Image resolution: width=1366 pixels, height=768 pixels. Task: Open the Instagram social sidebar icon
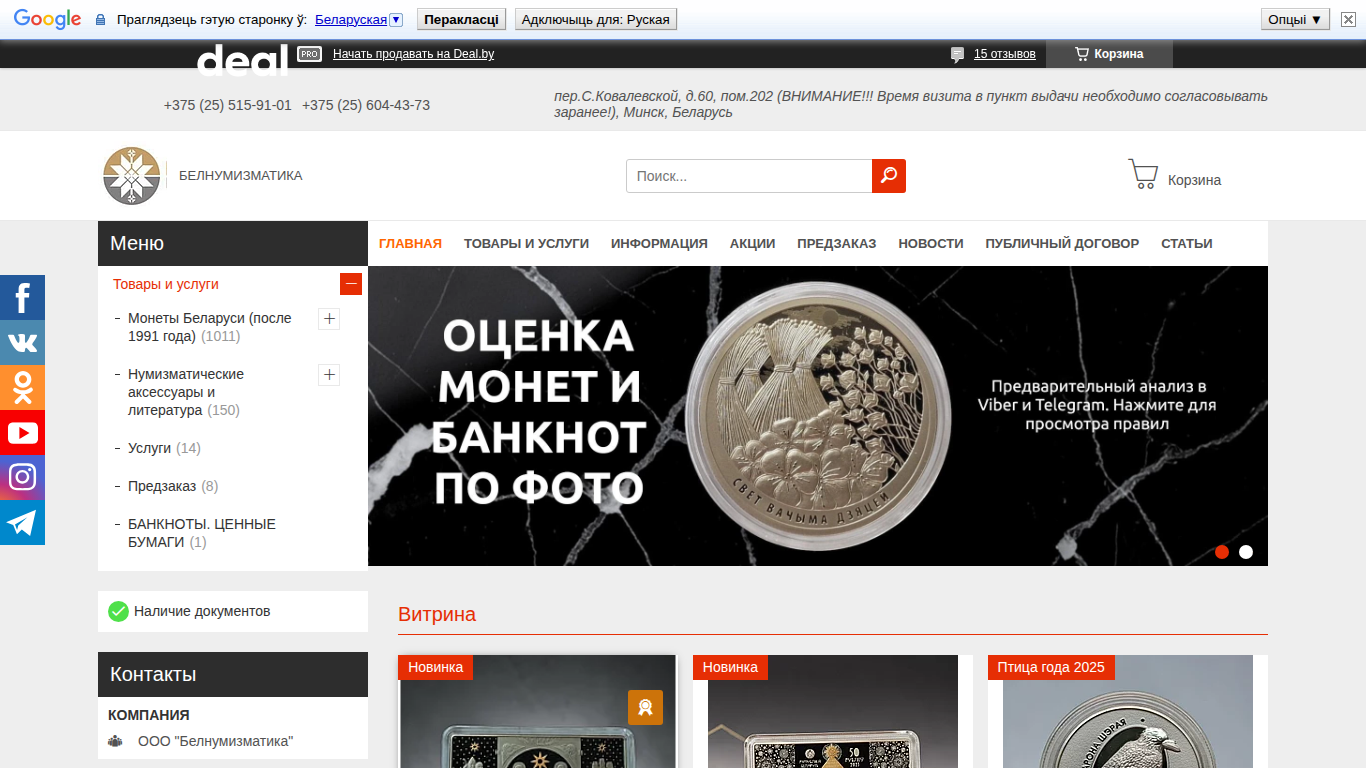tap(22, 478)
